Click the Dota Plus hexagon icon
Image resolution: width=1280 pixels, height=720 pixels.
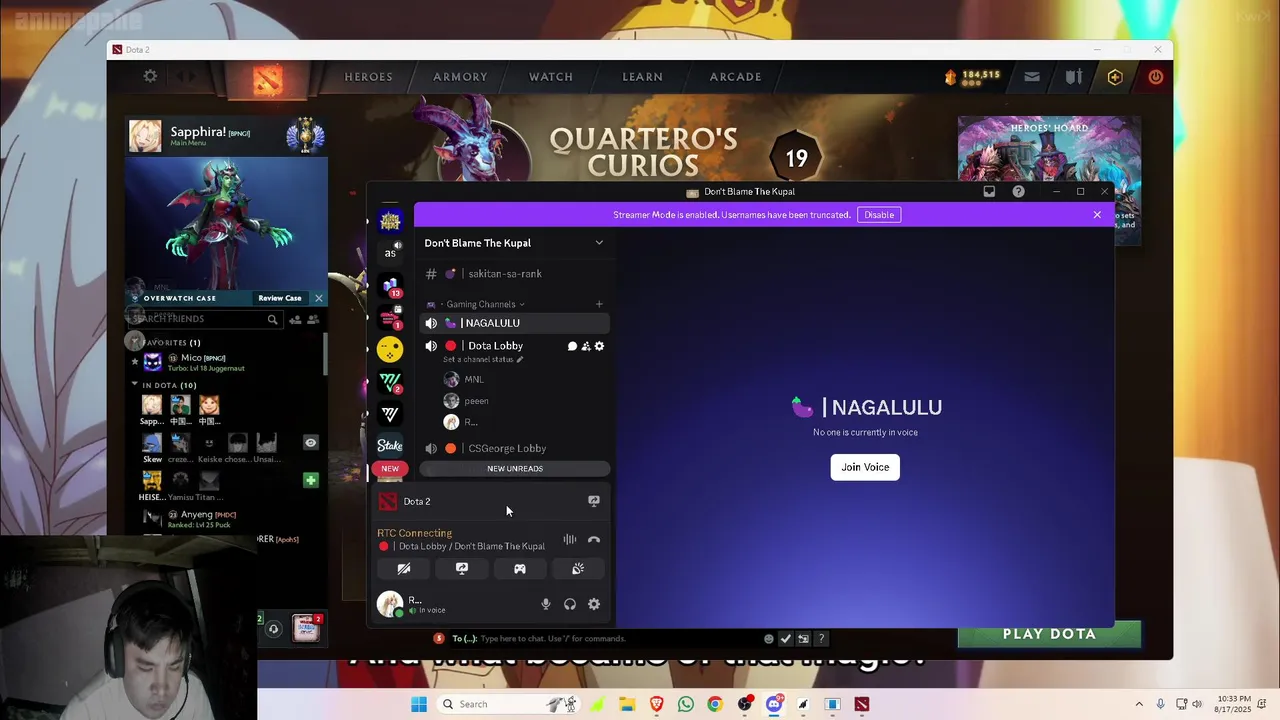[1115, 77]
